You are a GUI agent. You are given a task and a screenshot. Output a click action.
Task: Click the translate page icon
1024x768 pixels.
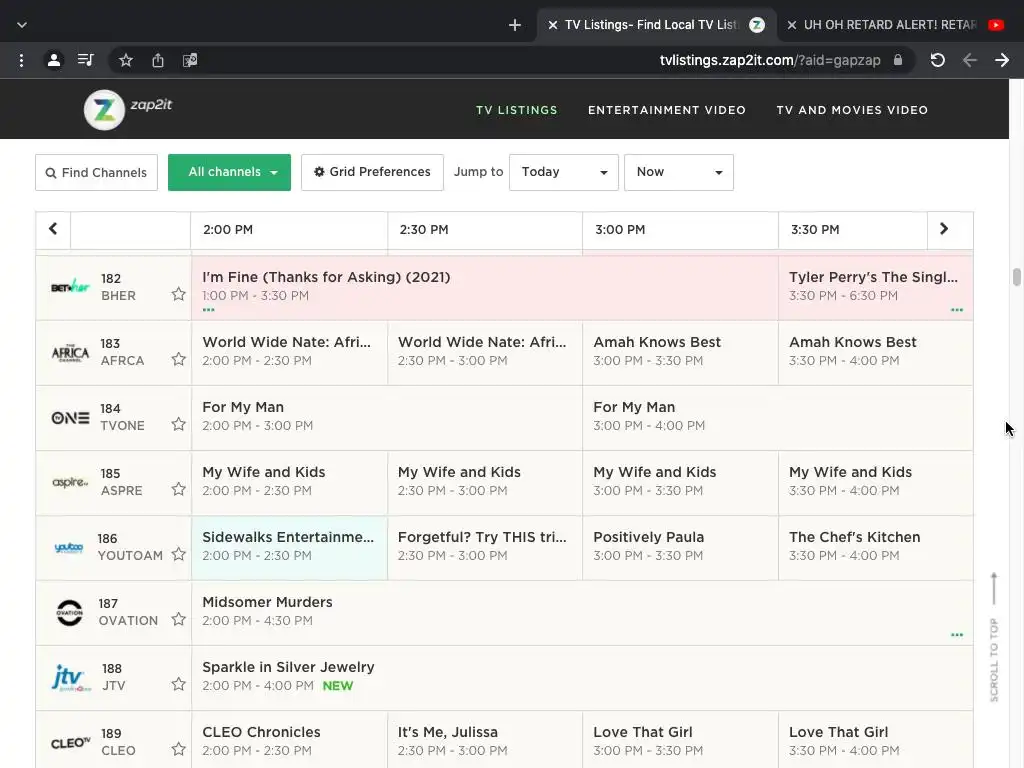pos(190,61)
